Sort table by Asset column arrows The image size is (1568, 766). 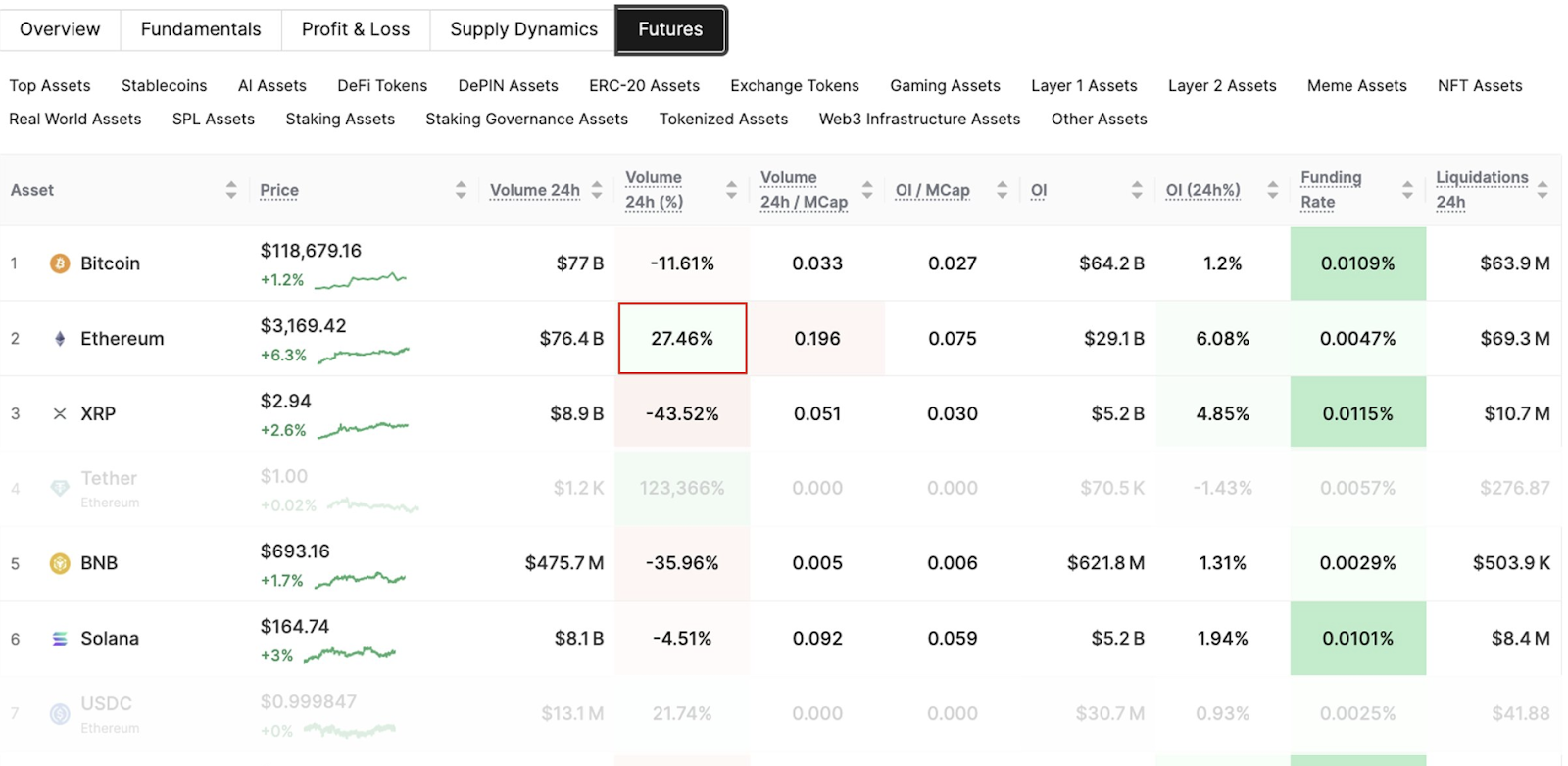coord(231,190)
